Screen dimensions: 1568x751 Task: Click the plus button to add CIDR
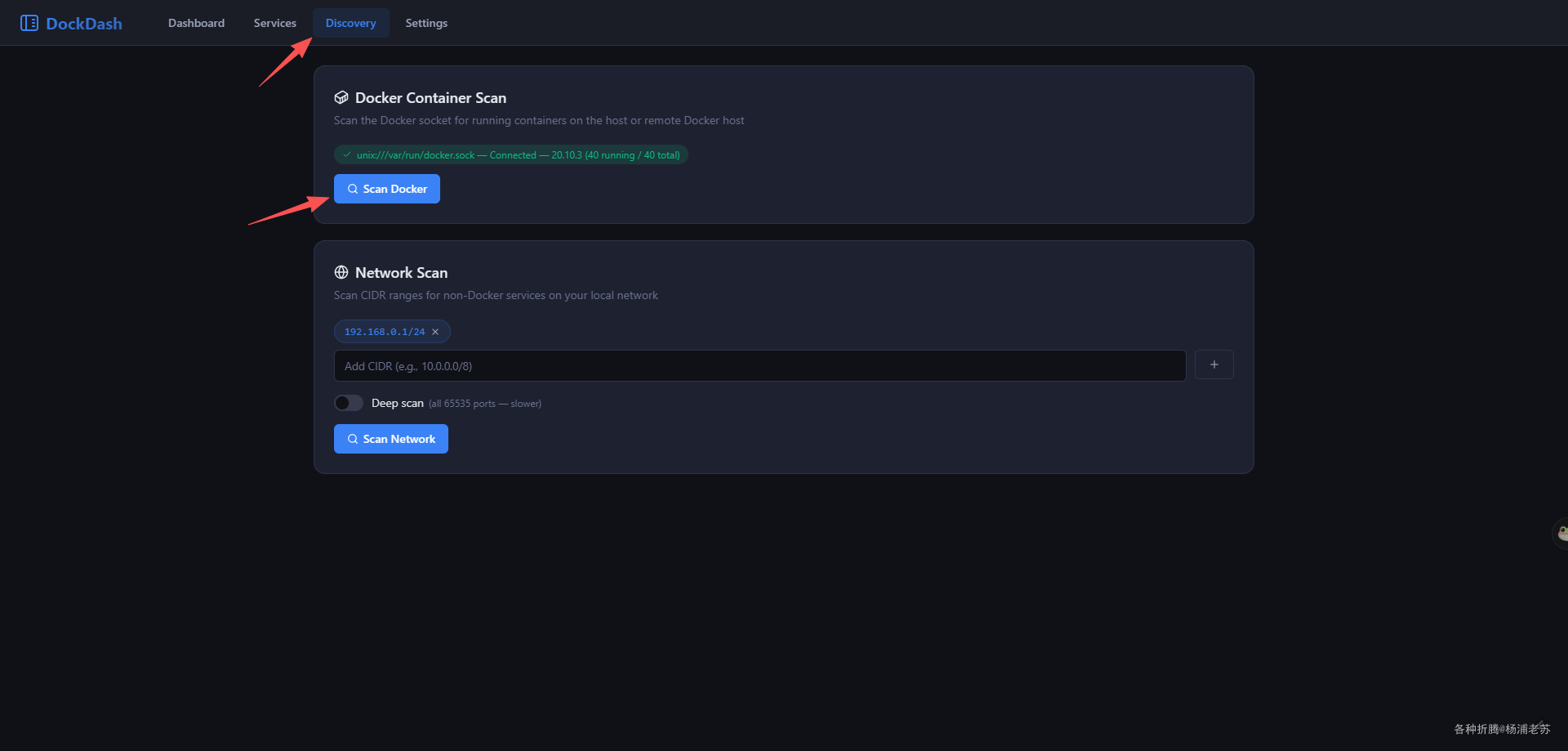point(1214,364)
